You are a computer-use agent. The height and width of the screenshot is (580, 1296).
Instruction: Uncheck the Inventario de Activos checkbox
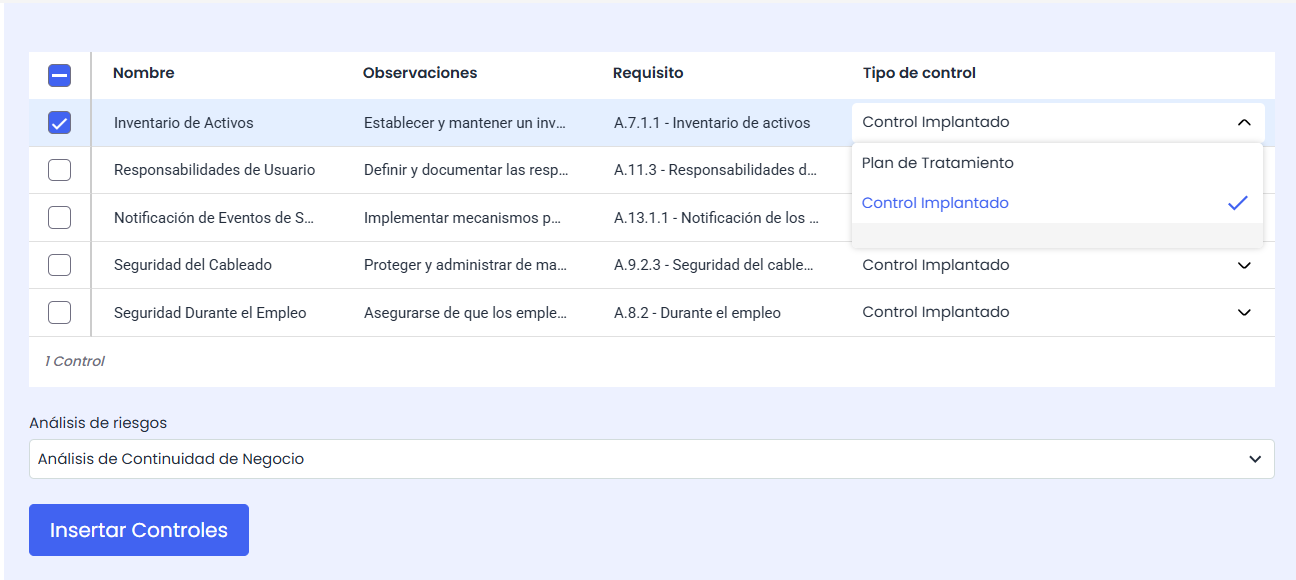tap(60, 123)
